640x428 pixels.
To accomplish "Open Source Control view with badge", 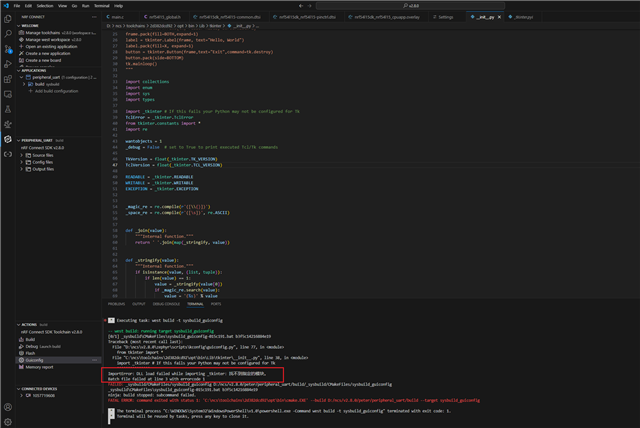I will pyautogui.click(x=8, y=49).
